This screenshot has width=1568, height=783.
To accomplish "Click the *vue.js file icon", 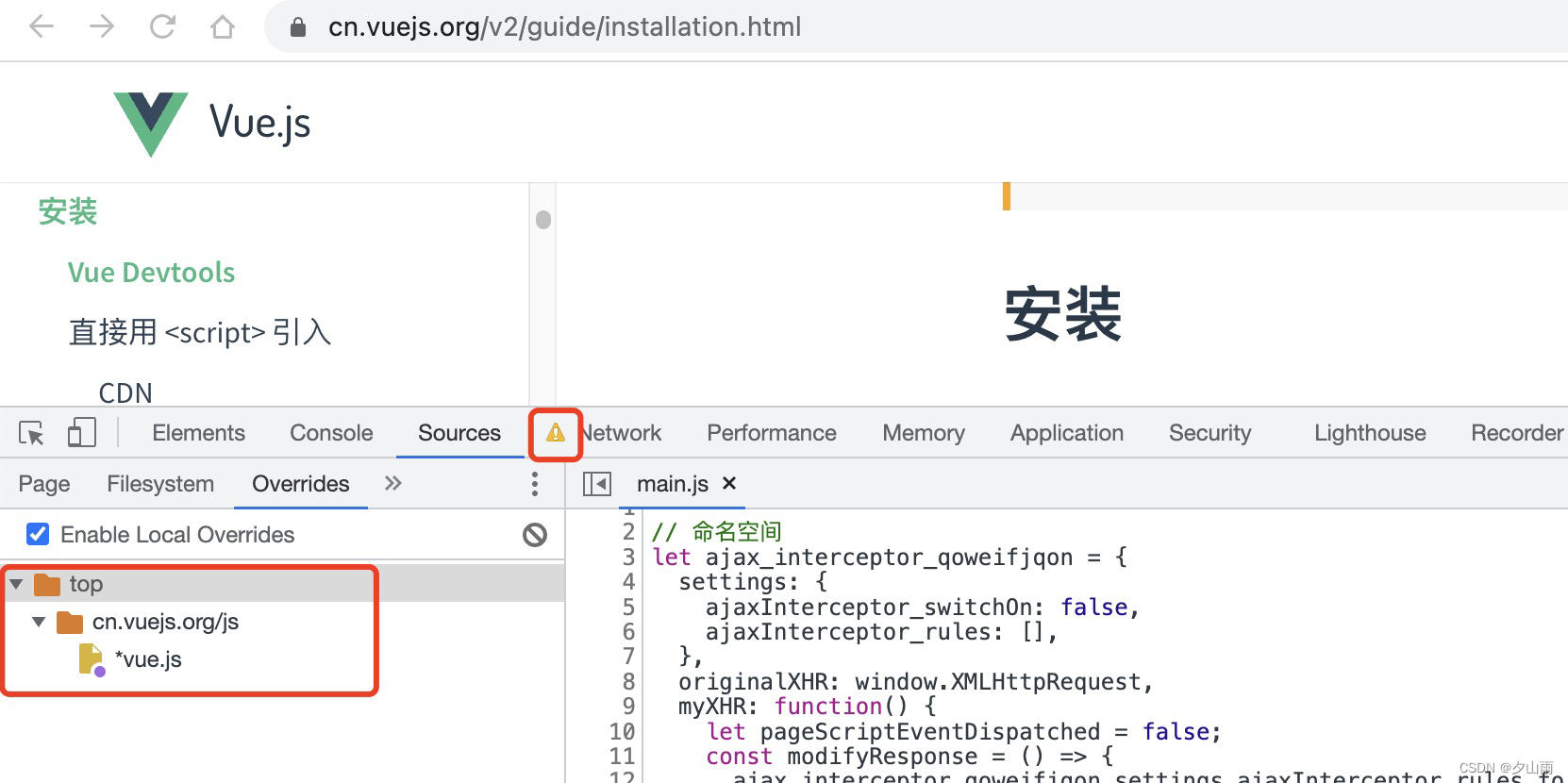I will point(92,659).
